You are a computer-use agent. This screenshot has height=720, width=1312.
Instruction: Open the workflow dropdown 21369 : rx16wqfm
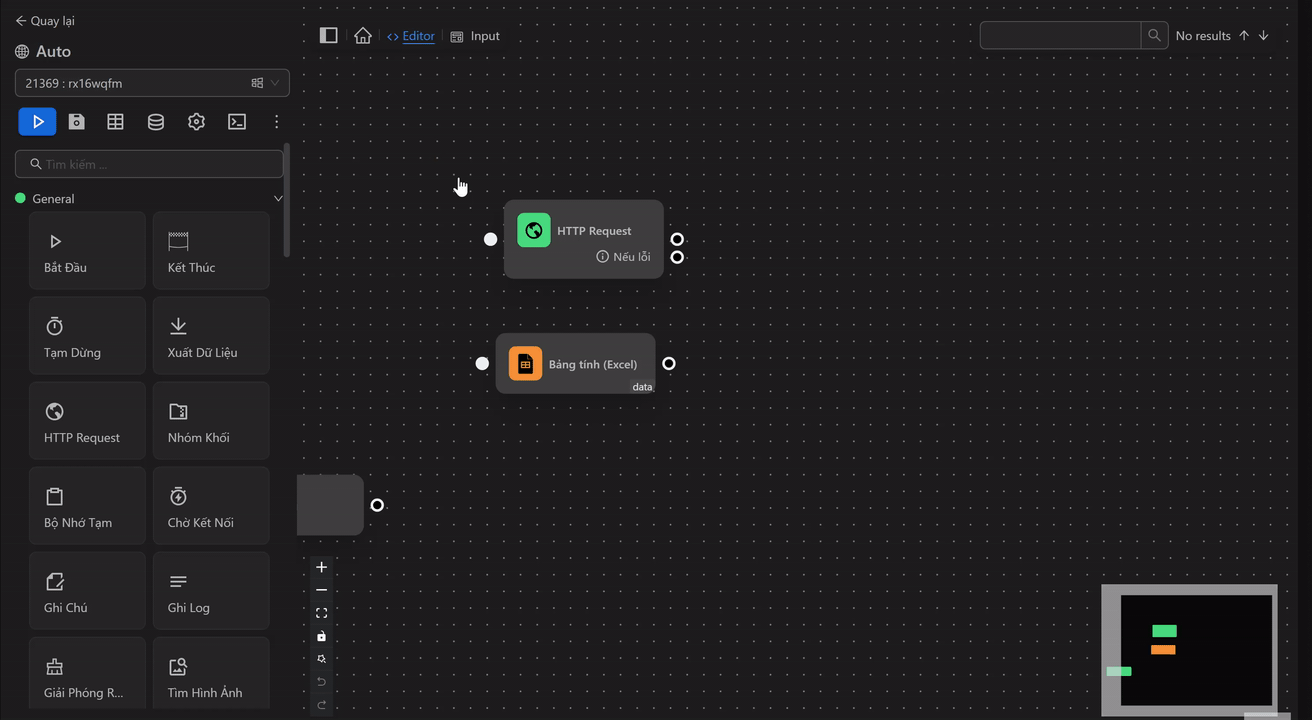[152, 83]
